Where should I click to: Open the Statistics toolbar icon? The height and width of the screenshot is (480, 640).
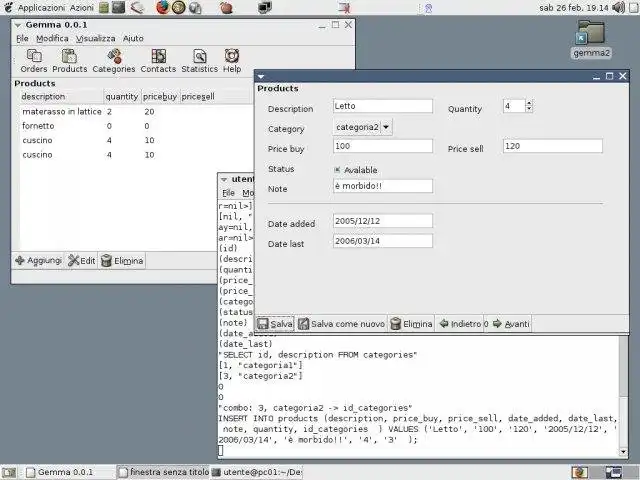tap(200, 61)
